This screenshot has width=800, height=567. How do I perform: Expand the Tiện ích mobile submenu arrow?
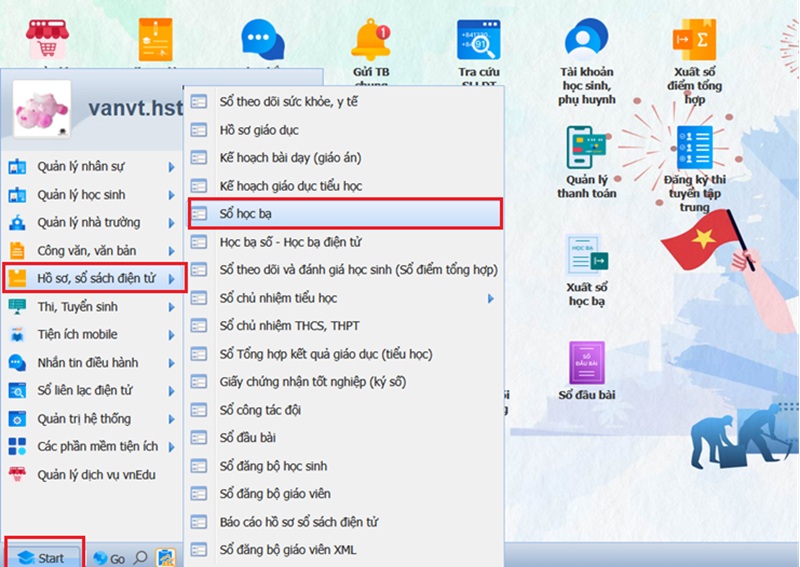[171, 335]
